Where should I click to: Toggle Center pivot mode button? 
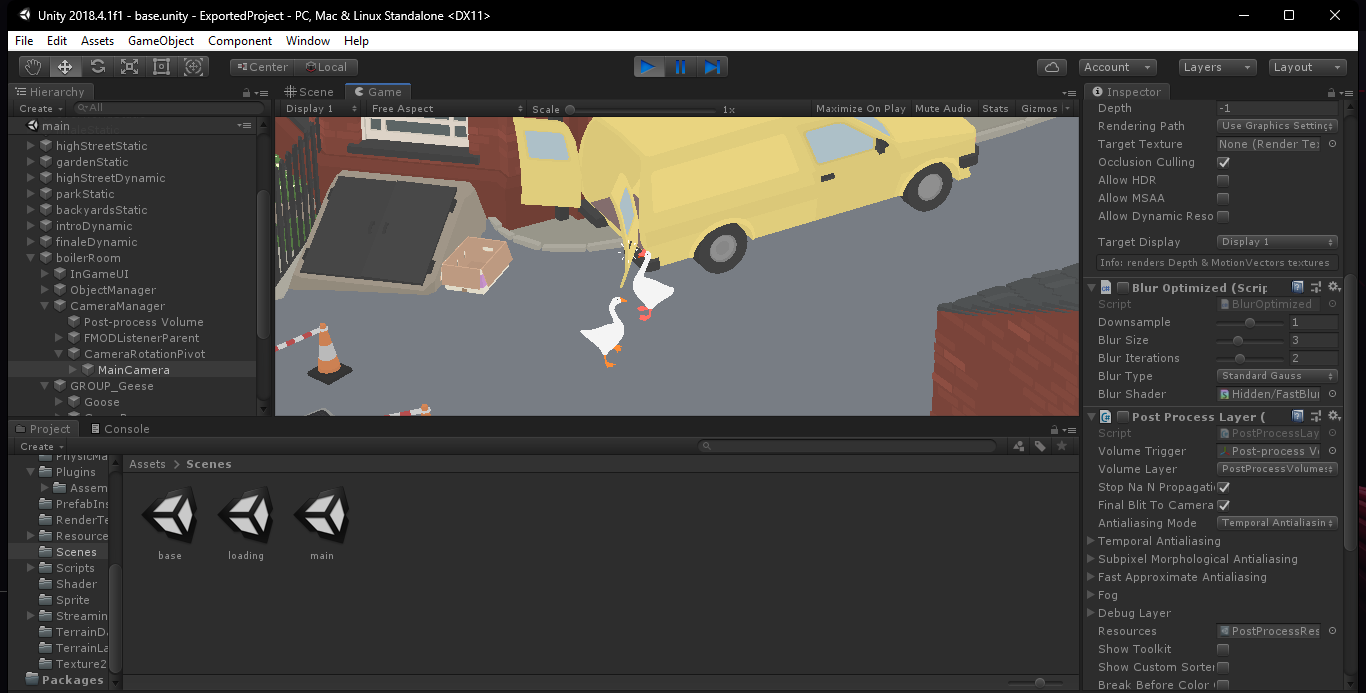click(260, 67)
